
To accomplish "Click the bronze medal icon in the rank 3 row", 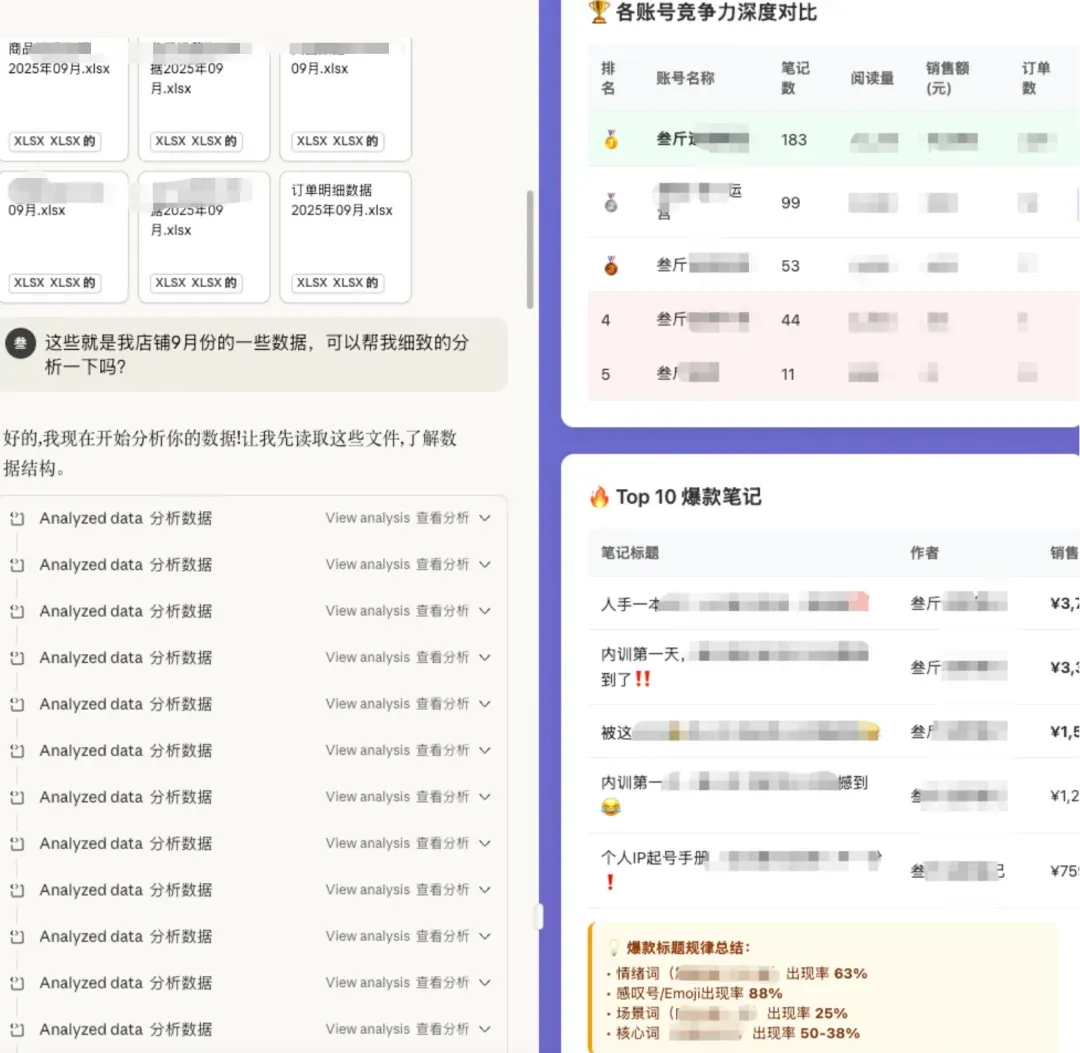I will click(x=612, y=265).
